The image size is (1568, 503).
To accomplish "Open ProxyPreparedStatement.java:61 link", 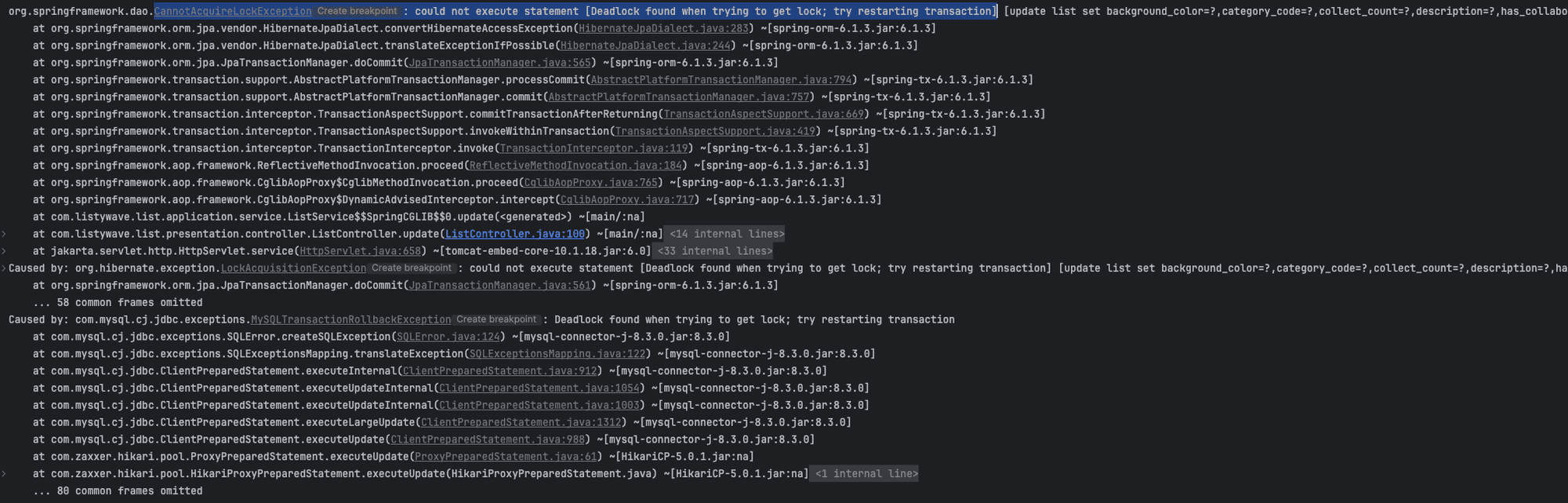I will coord(506,457).
